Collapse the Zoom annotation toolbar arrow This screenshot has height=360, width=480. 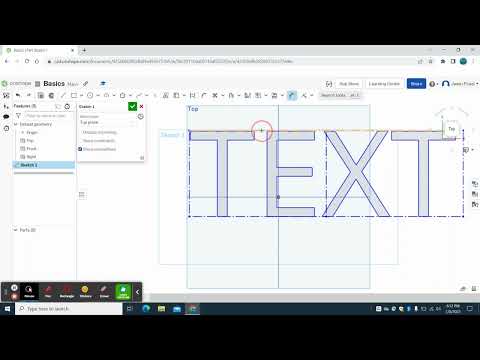click(137, 292)
